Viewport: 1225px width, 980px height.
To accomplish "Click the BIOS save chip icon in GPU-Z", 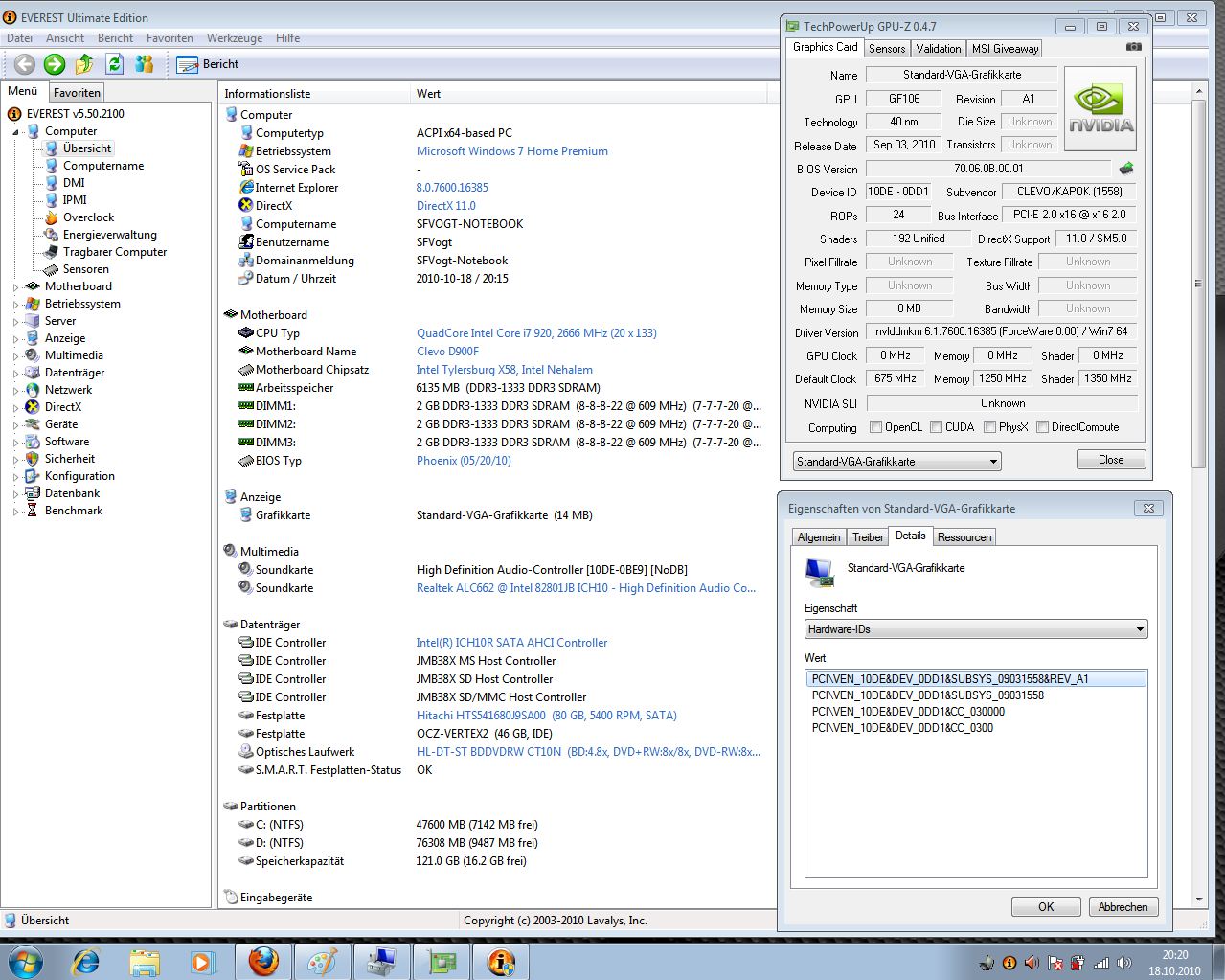I will [1126, 169].
